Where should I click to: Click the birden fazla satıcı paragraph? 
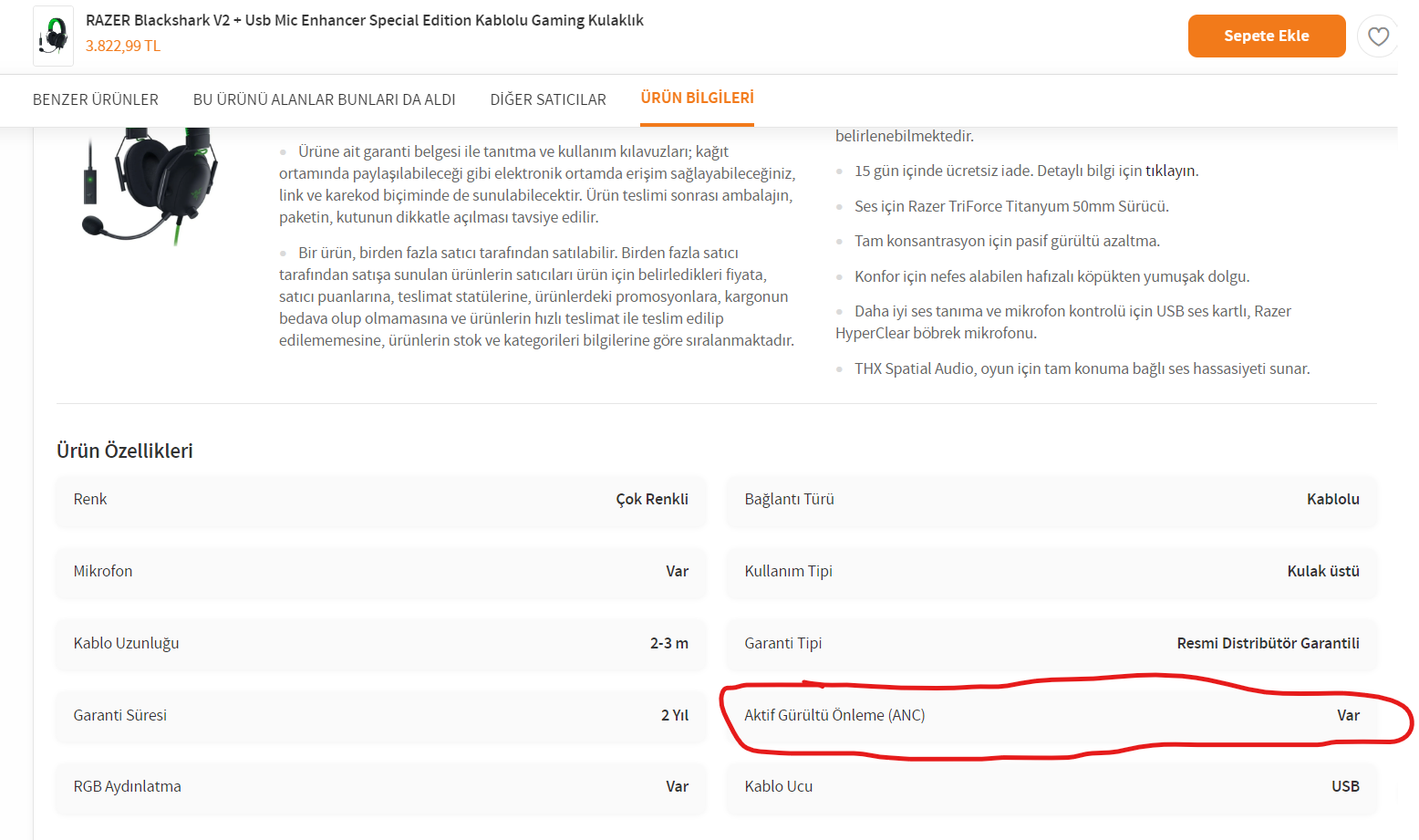point(537,296)
